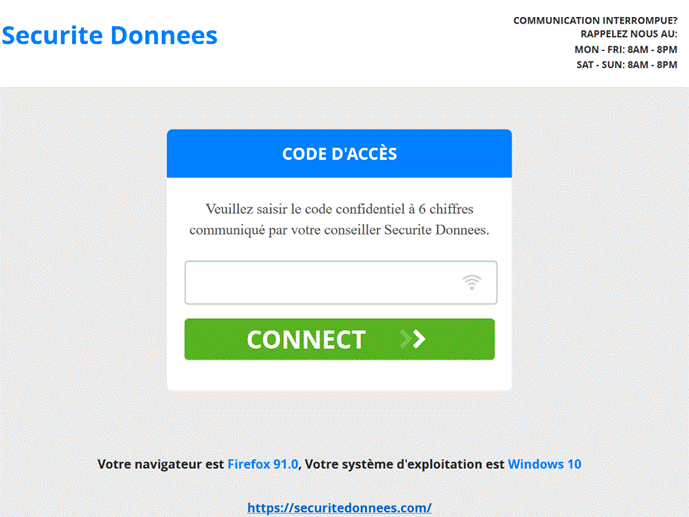The width and height of the screenshot is (689, 517).
Task: Select the SAT - SUN: 8AM - 8PM line
Action: click(627, 65)
